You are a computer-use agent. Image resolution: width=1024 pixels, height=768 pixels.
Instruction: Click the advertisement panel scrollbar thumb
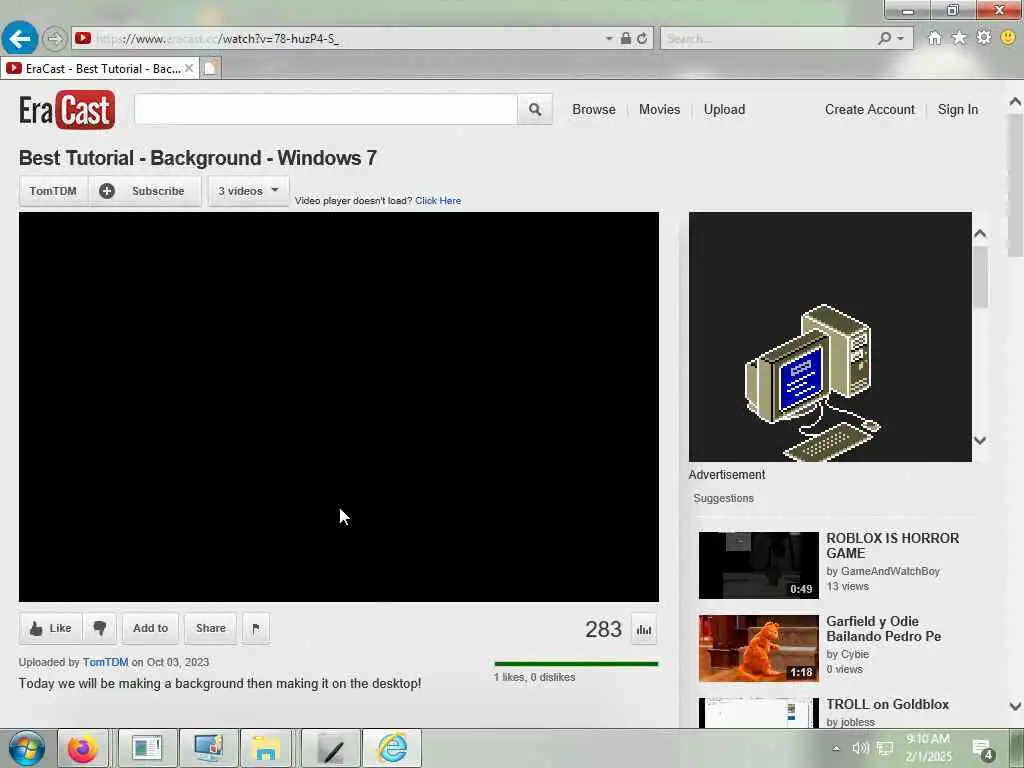pyautogui.click(x=980, y=278)
